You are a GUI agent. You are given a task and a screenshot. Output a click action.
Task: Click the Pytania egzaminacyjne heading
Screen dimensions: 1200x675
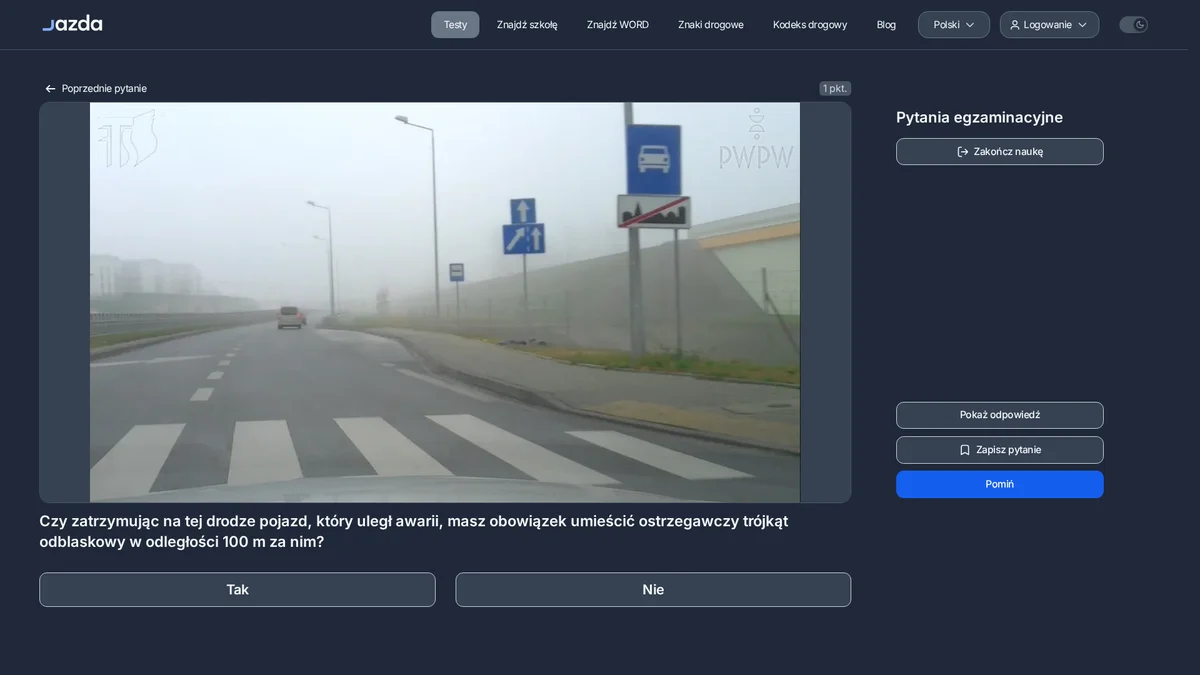pos(979,118)
